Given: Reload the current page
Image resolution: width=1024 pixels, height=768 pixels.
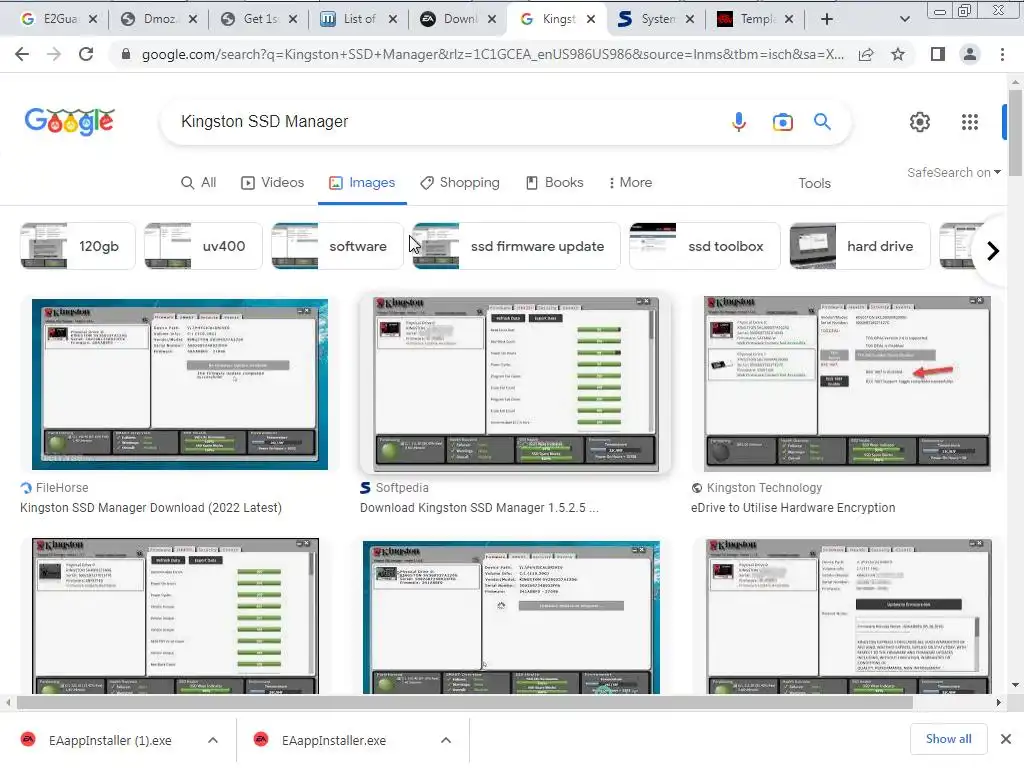Looking at the screenshot, I should (86, 54).
